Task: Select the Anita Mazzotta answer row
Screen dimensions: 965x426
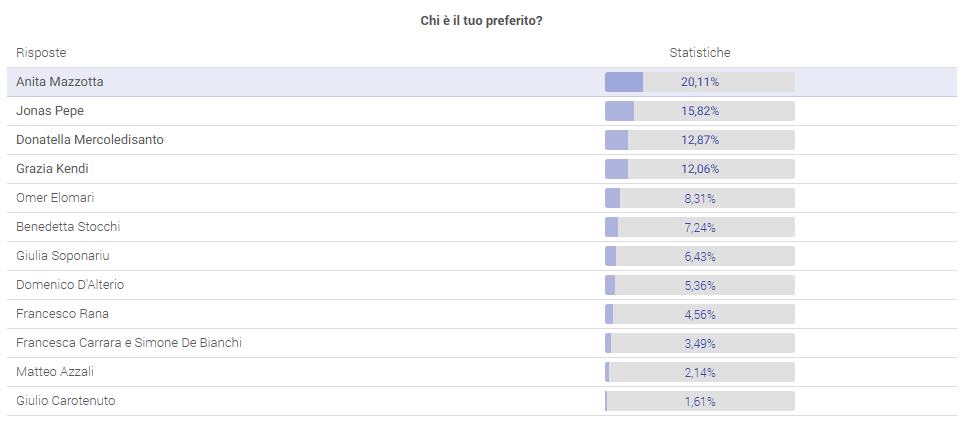Action: coord(60,82)
